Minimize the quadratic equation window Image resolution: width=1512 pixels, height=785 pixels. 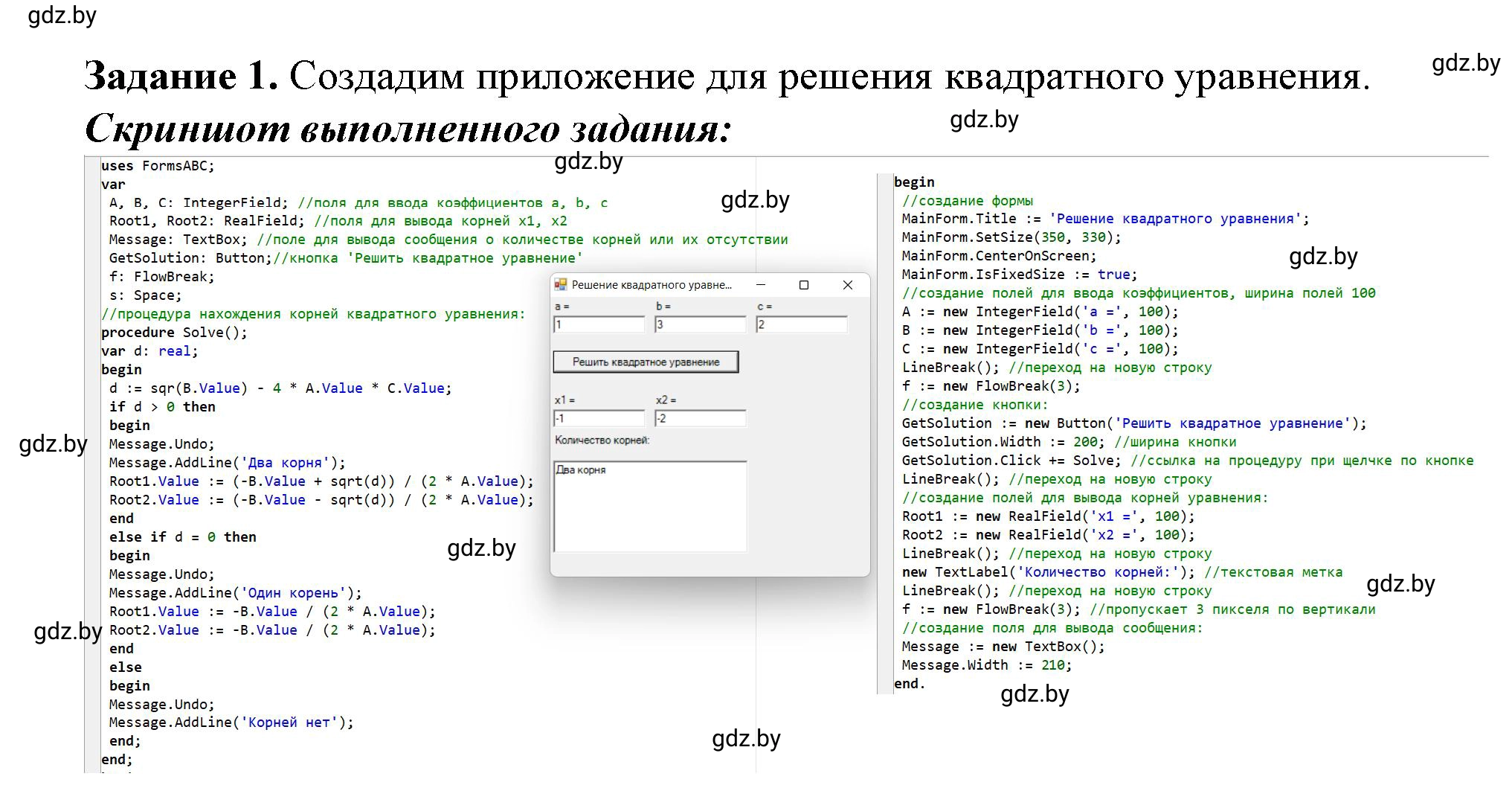(760, 285)
